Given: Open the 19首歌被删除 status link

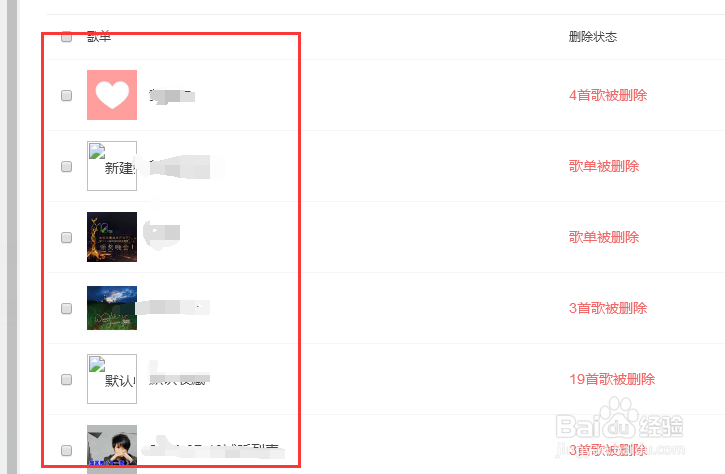Looking at the screenshot, I should point(612,379).
